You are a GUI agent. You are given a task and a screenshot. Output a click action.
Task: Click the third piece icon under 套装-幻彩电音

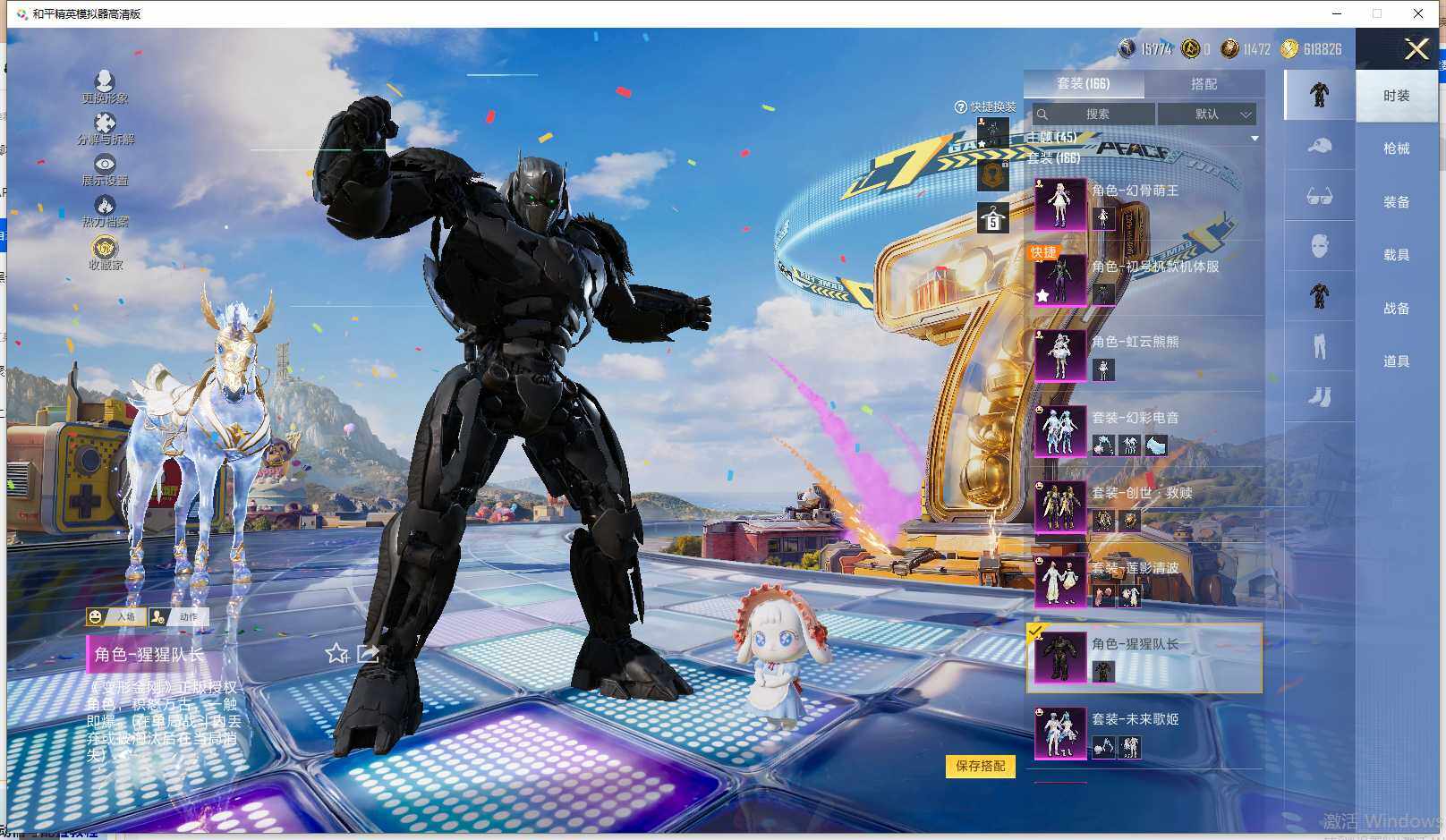tap(1156, 445)
